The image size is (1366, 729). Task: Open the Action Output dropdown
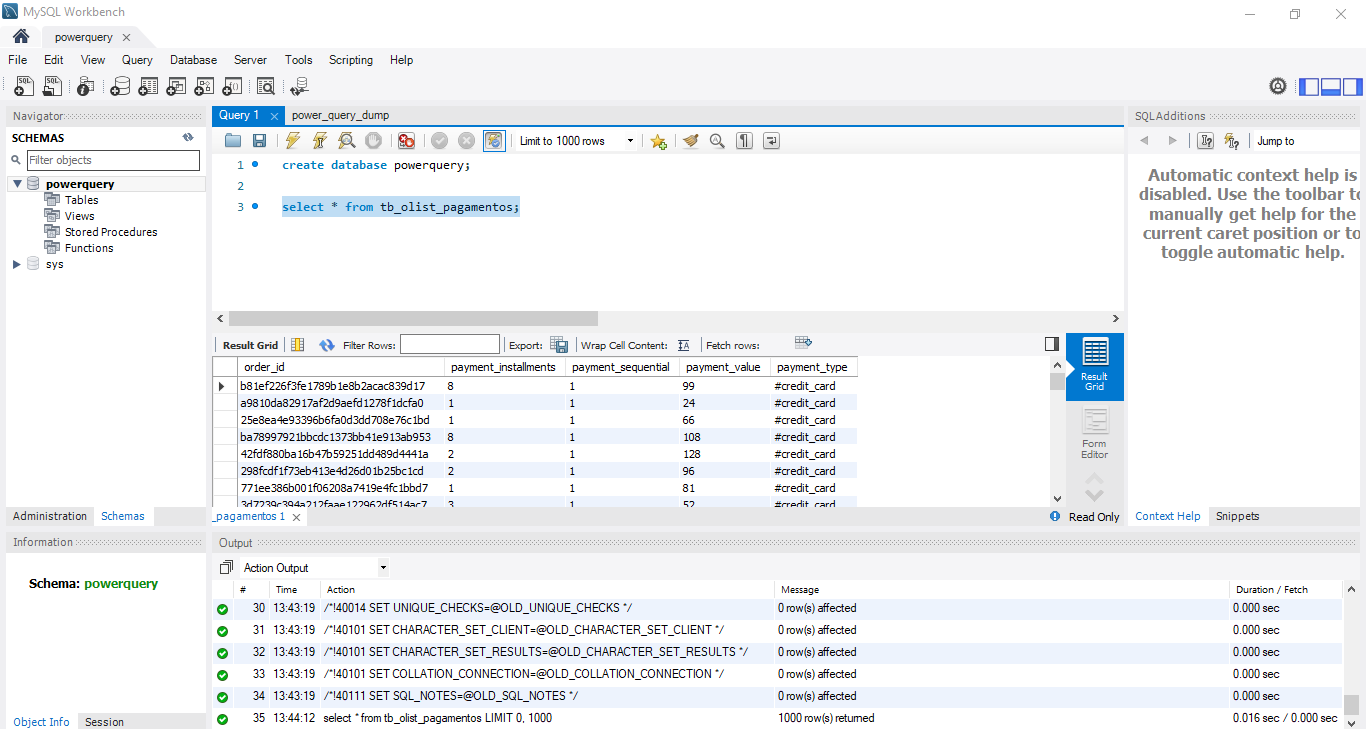click(315, 568)
